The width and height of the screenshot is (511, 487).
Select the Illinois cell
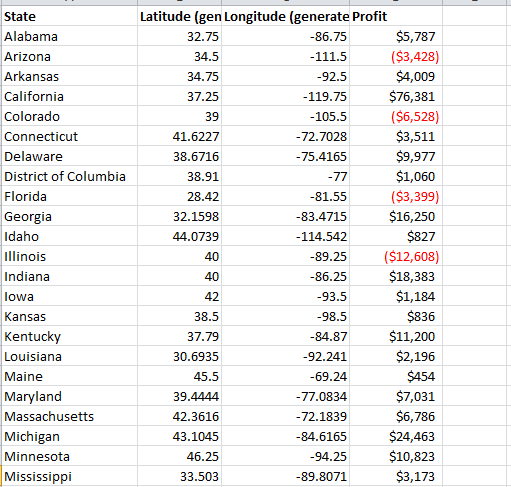pos(69,256)
